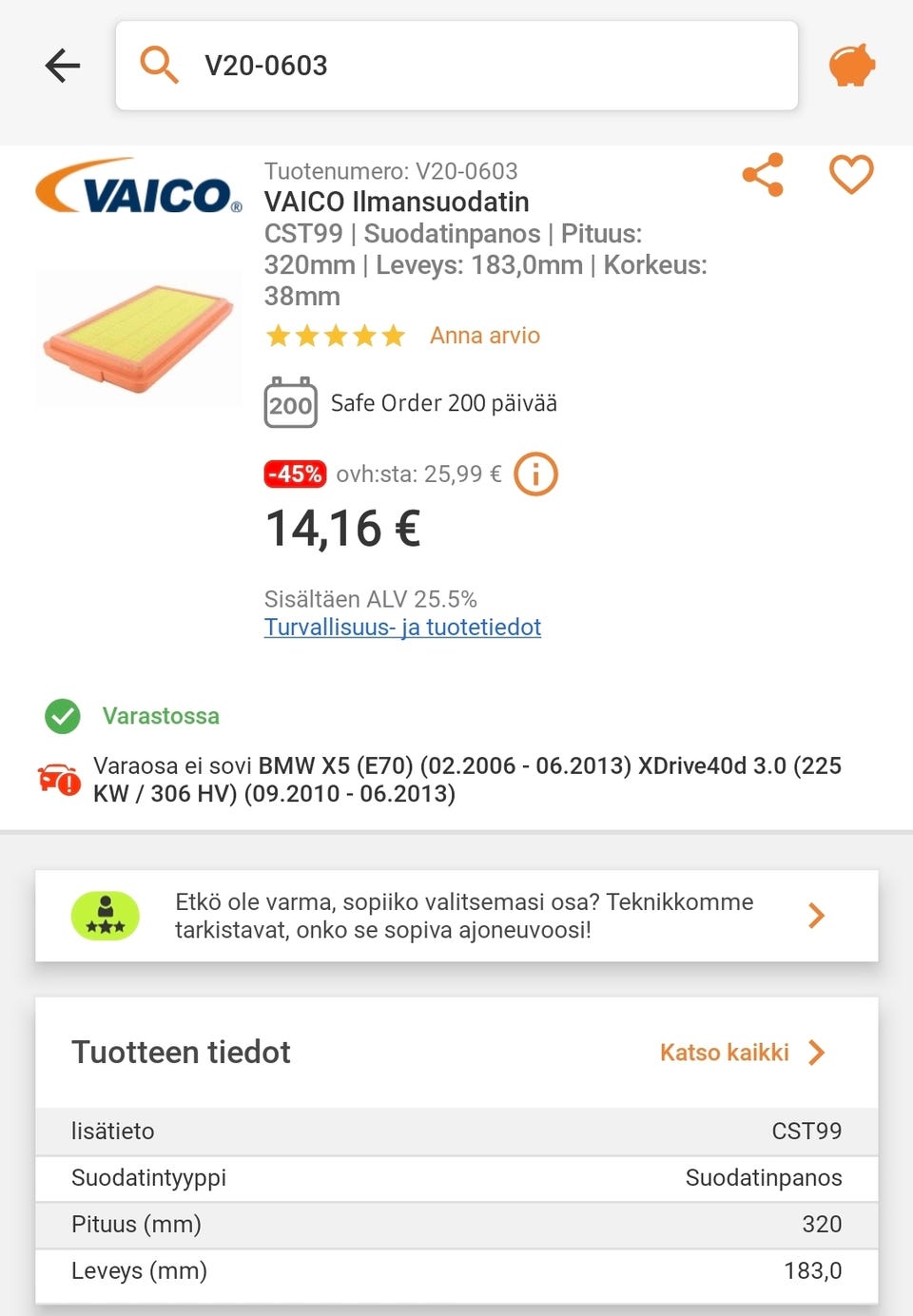The width and height of the screenshot is (913, 1316).
Task: Open Turvallisuus- ja tuotetiedot link
Action: [402, 628]
